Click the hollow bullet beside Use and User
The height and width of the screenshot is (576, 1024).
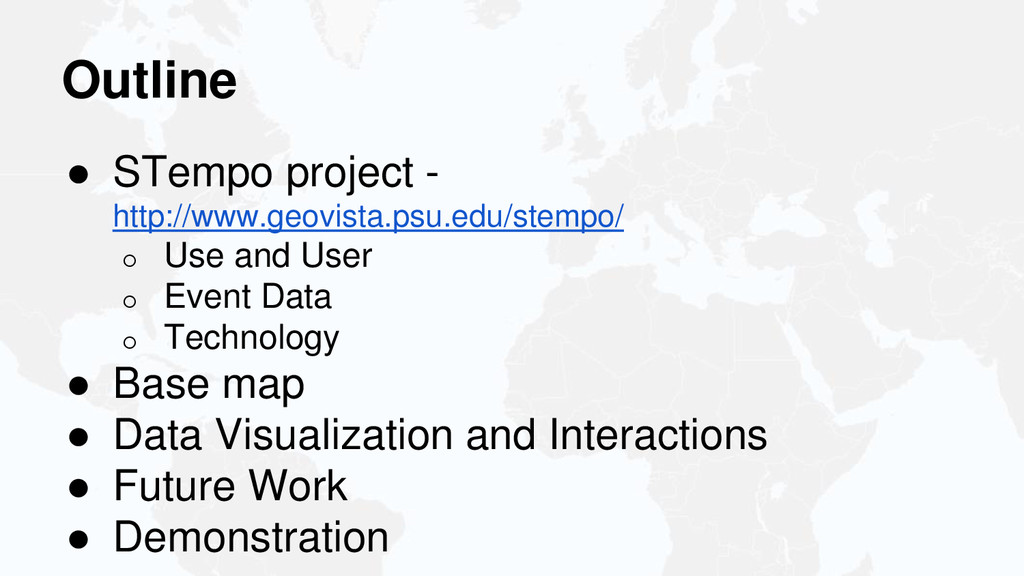(x=129, y=260)
